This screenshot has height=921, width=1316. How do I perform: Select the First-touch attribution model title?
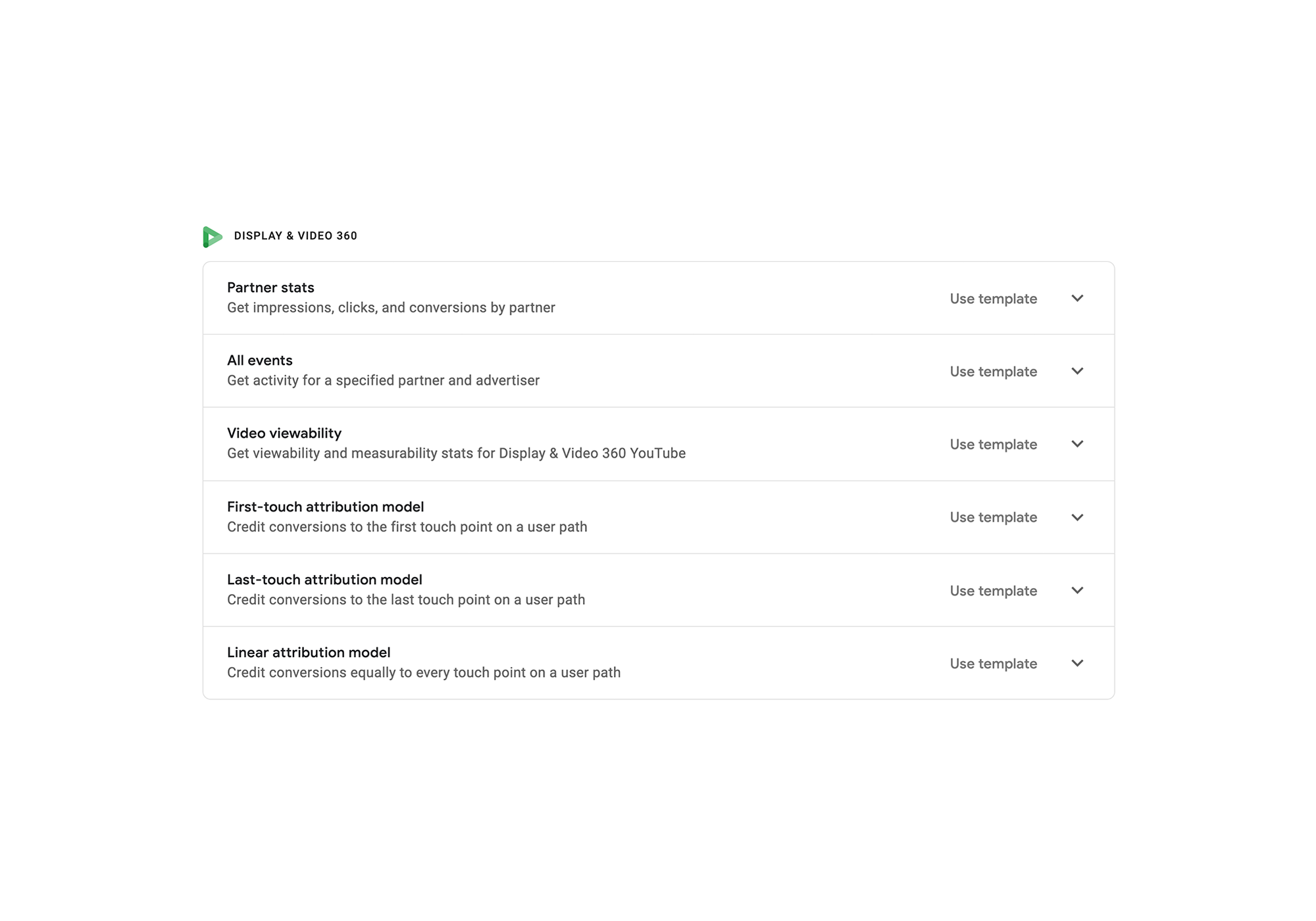tap(325, 507)
